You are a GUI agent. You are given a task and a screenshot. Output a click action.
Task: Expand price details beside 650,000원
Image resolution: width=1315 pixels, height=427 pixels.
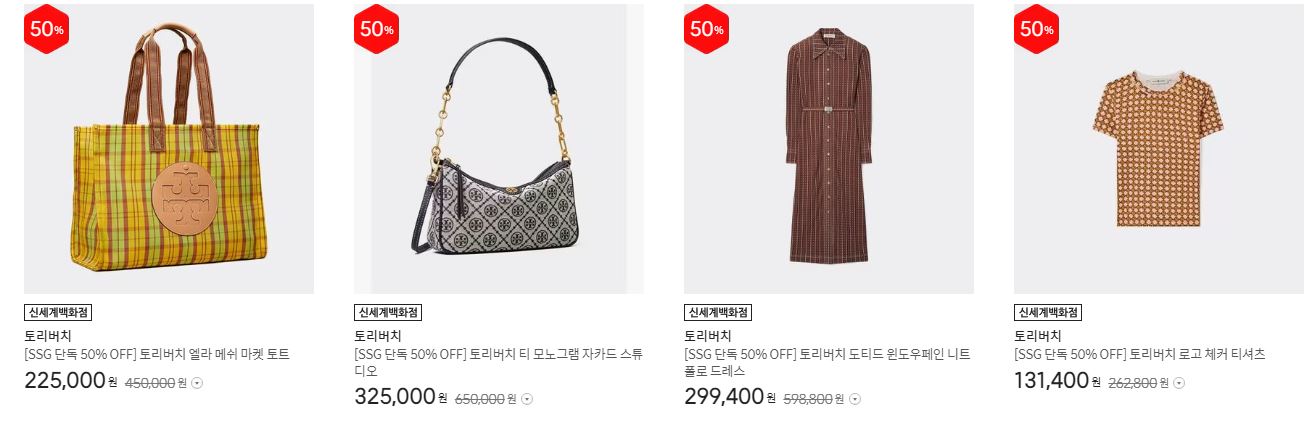tap(527, 399)
